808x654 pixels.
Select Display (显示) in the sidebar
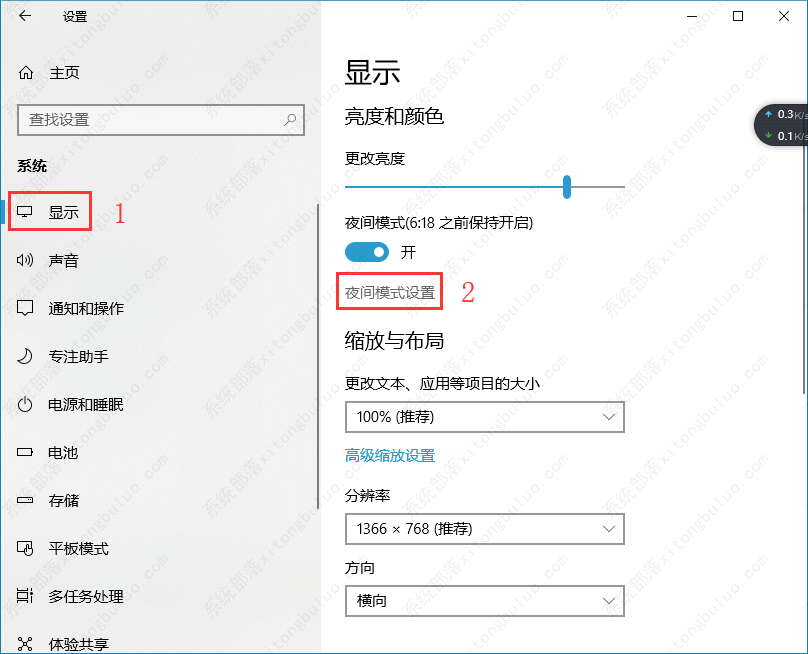click(63, 213)
